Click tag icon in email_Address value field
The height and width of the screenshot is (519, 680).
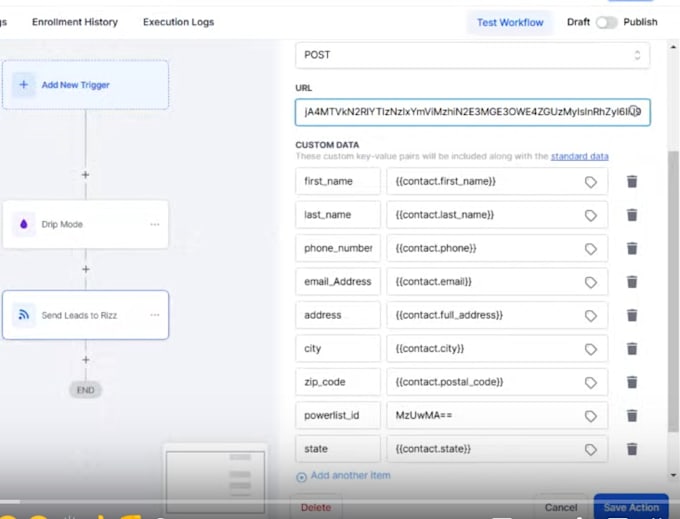[591, 282]
